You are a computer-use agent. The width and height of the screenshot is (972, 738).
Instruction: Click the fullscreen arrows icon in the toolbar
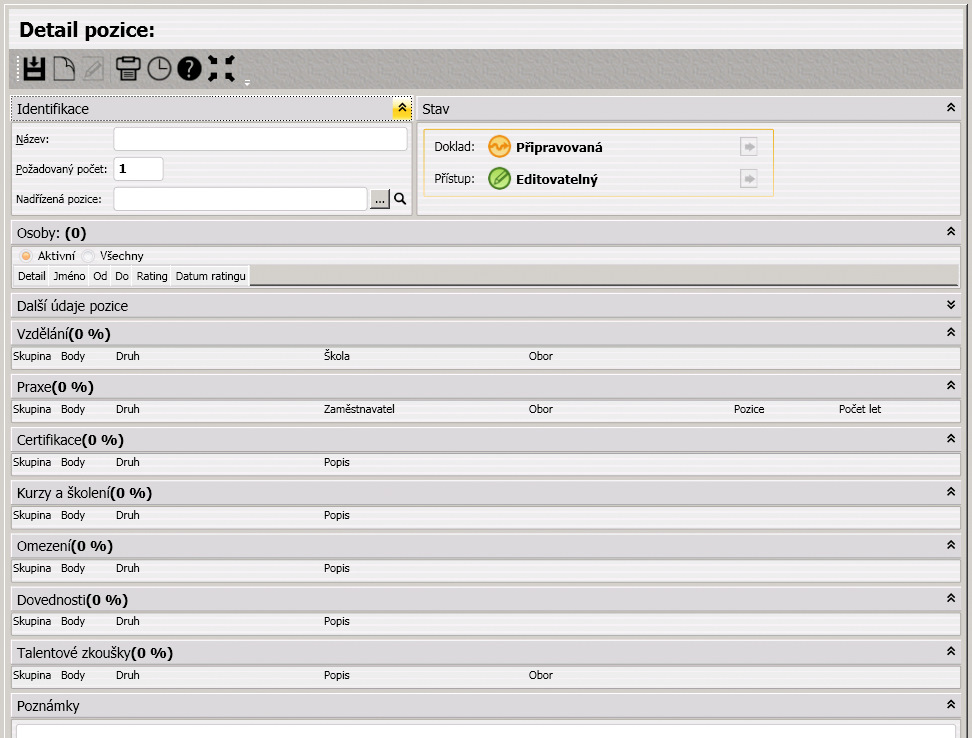[221, 69]
